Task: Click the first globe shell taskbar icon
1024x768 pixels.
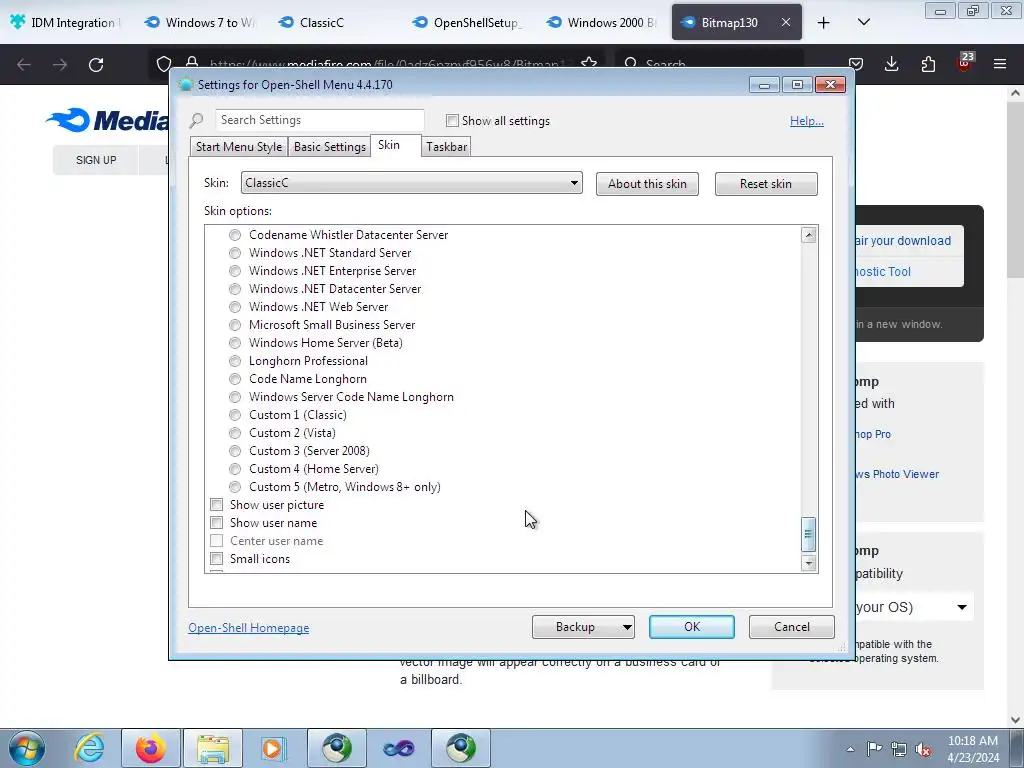Action: [336, 748]
